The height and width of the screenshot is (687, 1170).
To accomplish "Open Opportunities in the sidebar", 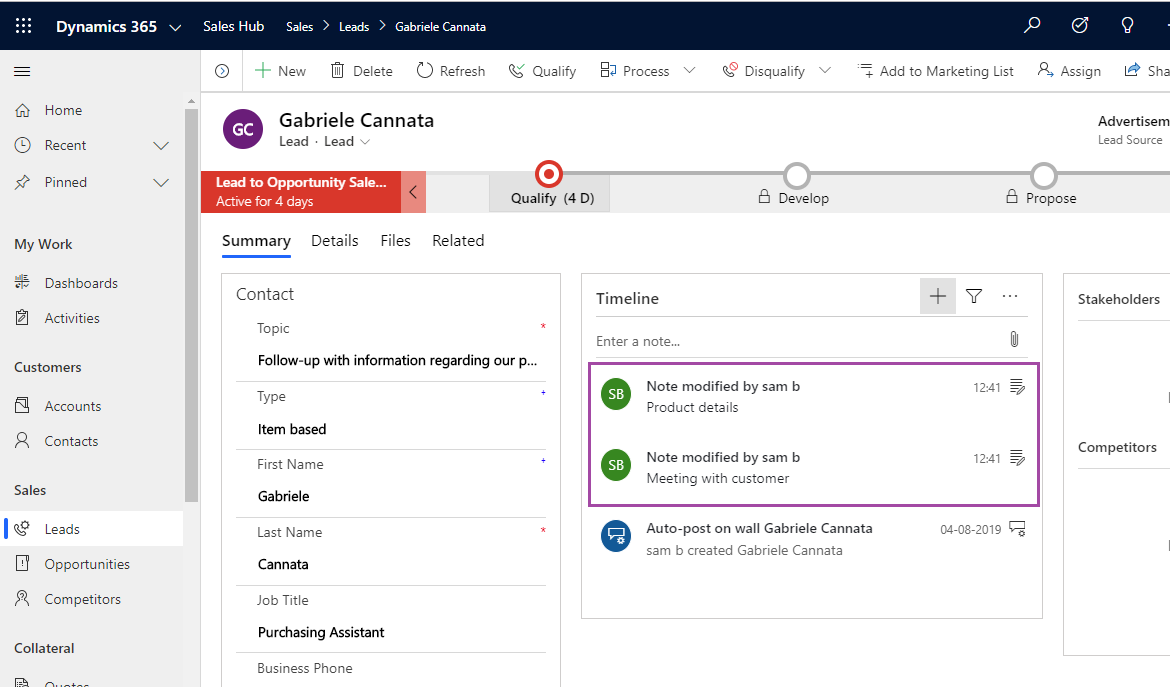I will pyautogui.click(x=87, y=564).
